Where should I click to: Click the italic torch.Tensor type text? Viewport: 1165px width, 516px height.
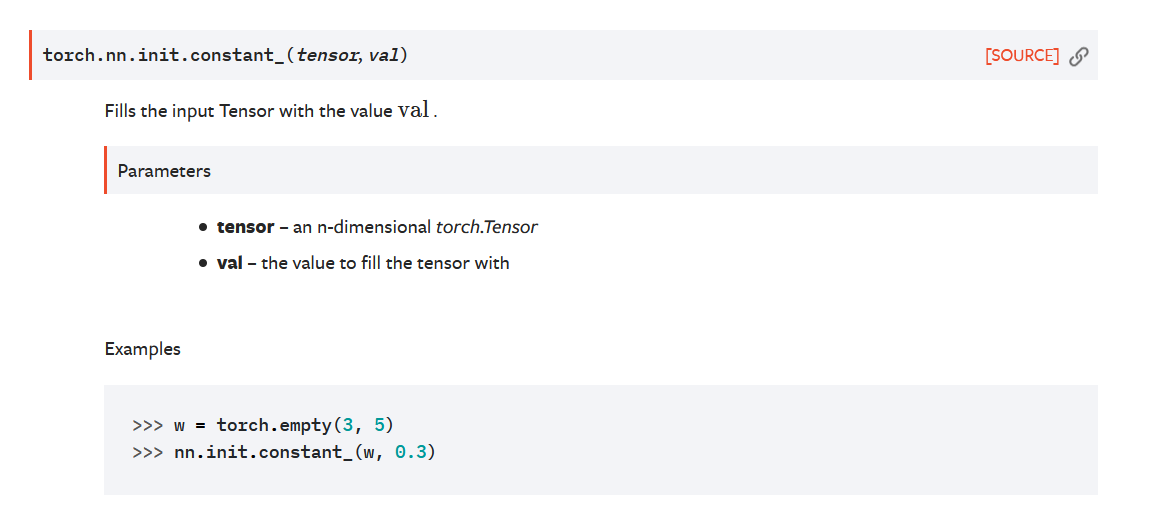pyautogui.click(x=486, y=228)
